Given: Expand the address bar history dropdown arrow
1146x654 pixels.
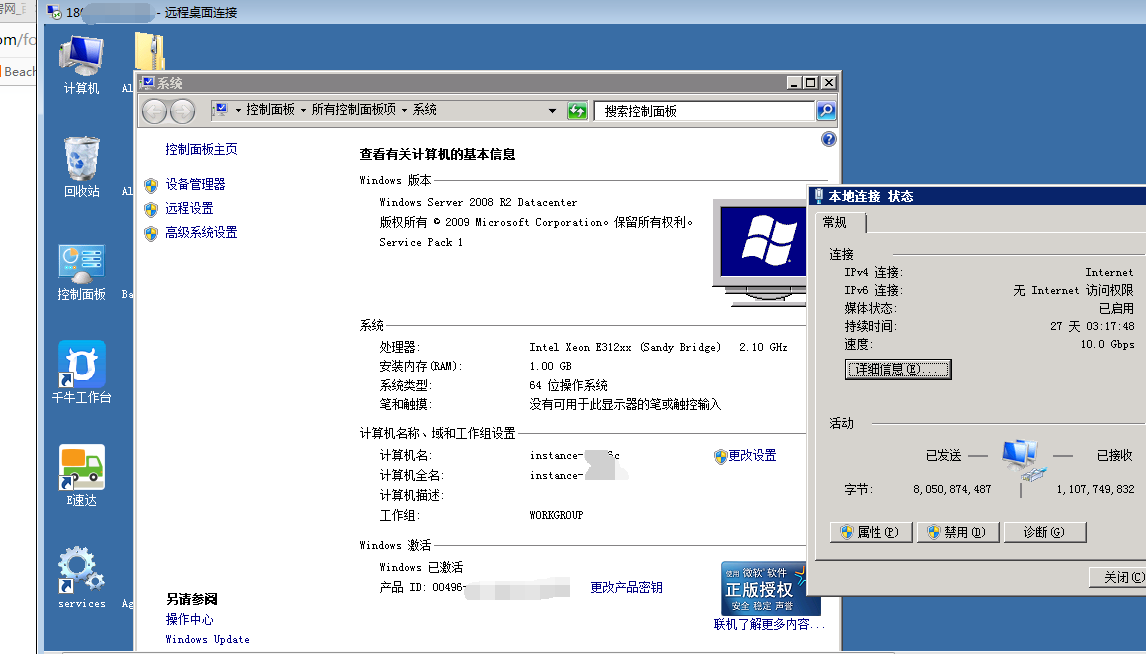Looking at the screenshot, I should (x=552, y=111).
